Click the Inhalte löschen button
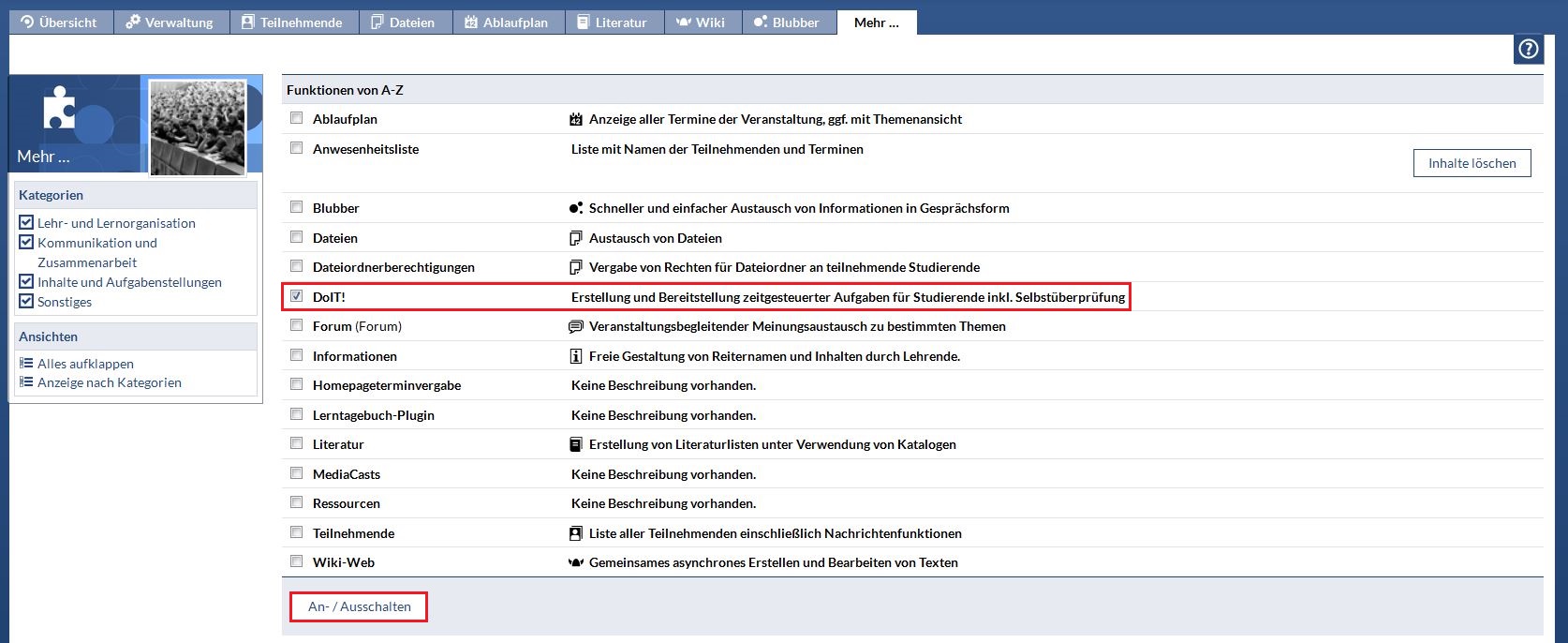This screenshot has width=1568, height=643. [x=1472, y=163]
